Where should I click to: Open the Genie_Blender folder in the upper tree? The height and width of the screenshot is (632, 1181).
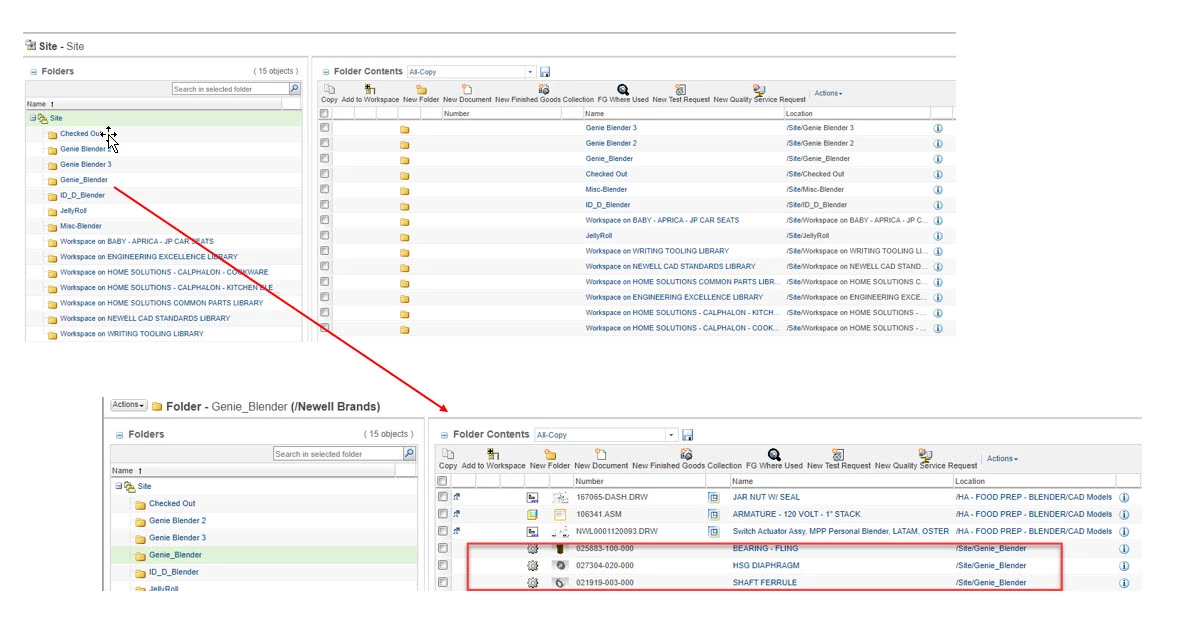tap(84, 180)
